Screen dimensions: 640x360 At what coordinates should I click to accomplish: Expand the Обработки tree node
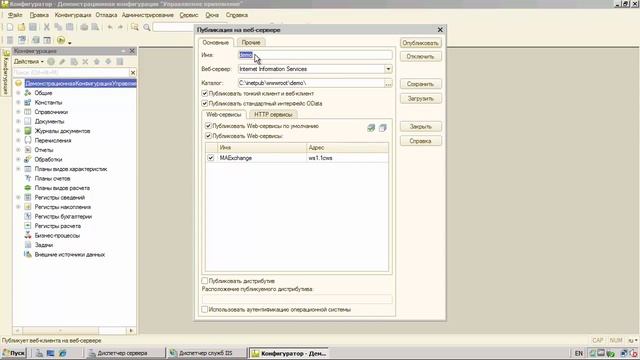(x=18, y=160)
